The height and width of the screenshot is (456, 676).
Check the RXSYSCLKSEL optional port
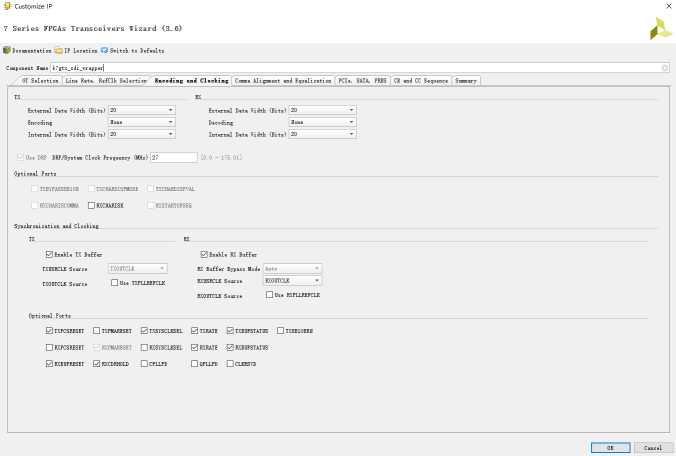tap(144, 347)
